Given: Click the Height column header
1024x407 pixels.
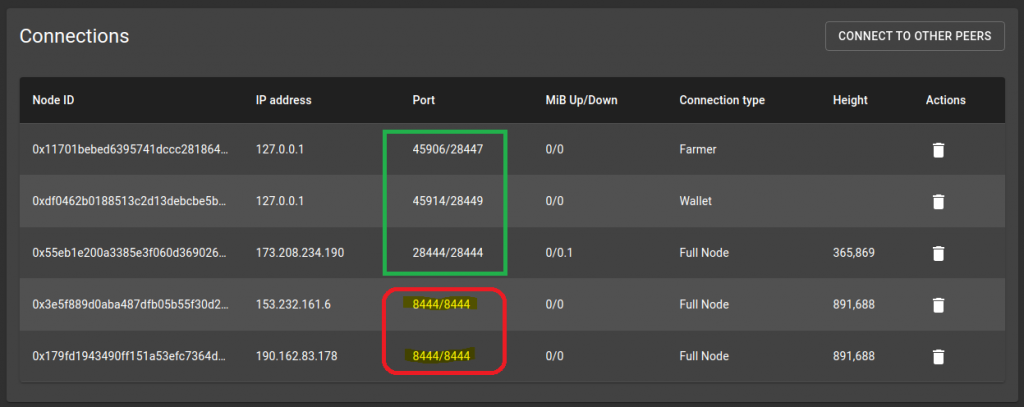Looking at the screenshot, I should 850,100.
